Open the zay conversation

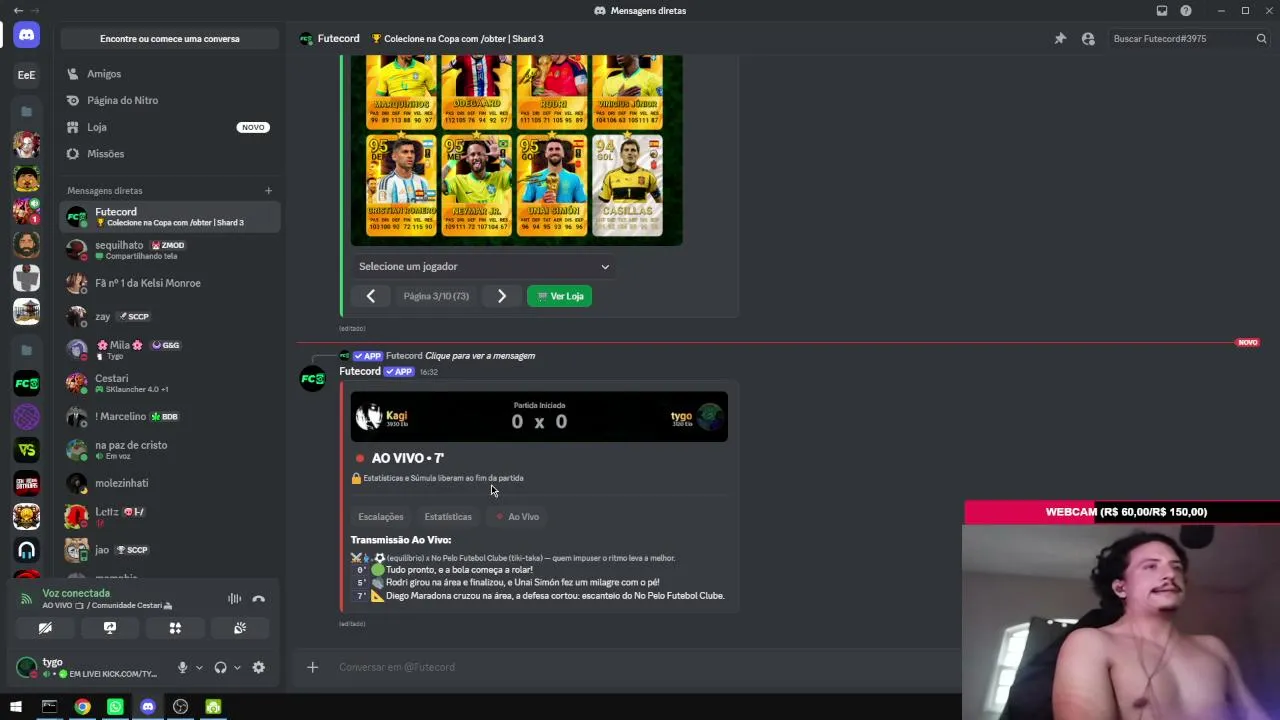click(170, 316)
